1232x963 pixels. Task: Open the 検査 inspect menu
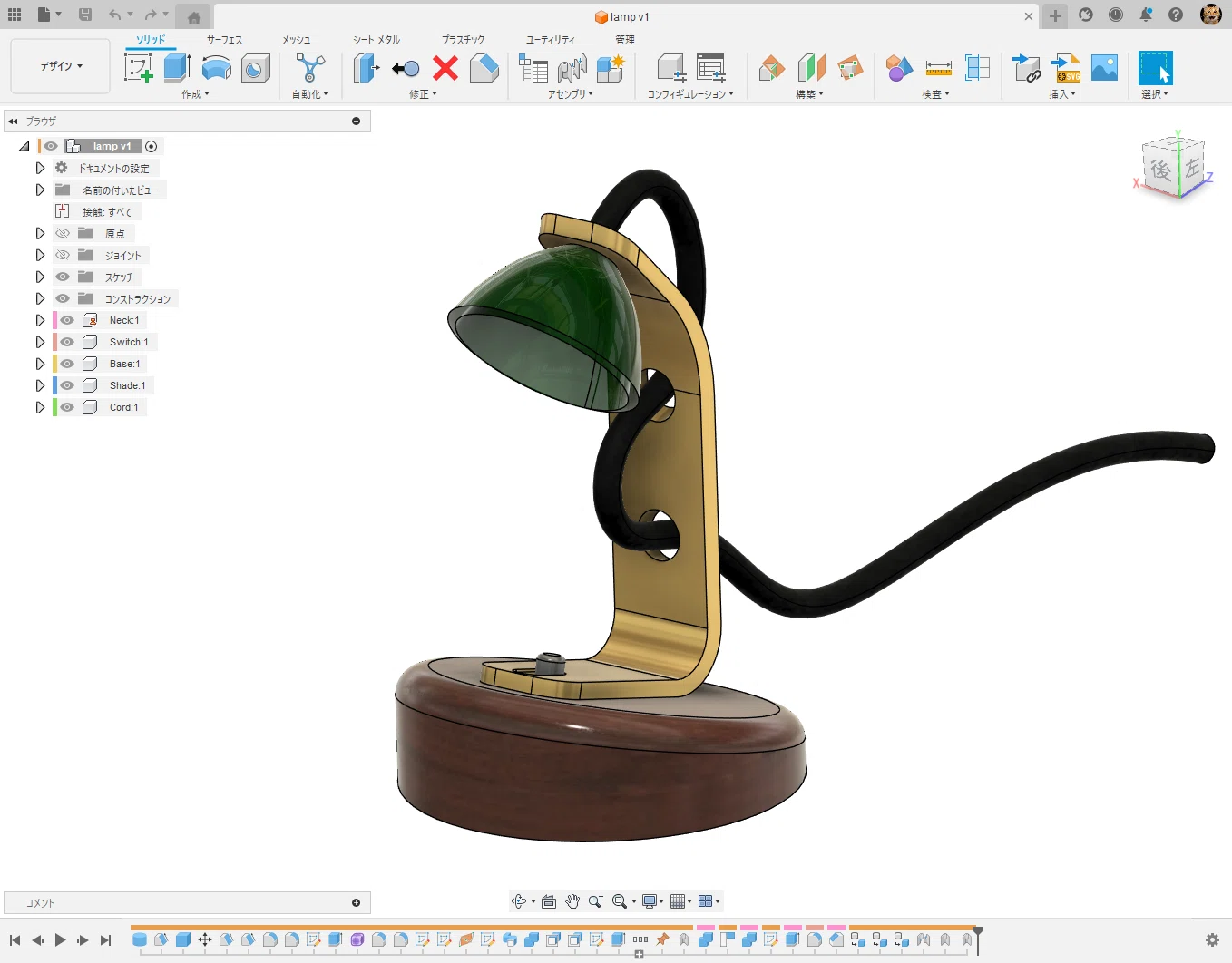[935, 94]
